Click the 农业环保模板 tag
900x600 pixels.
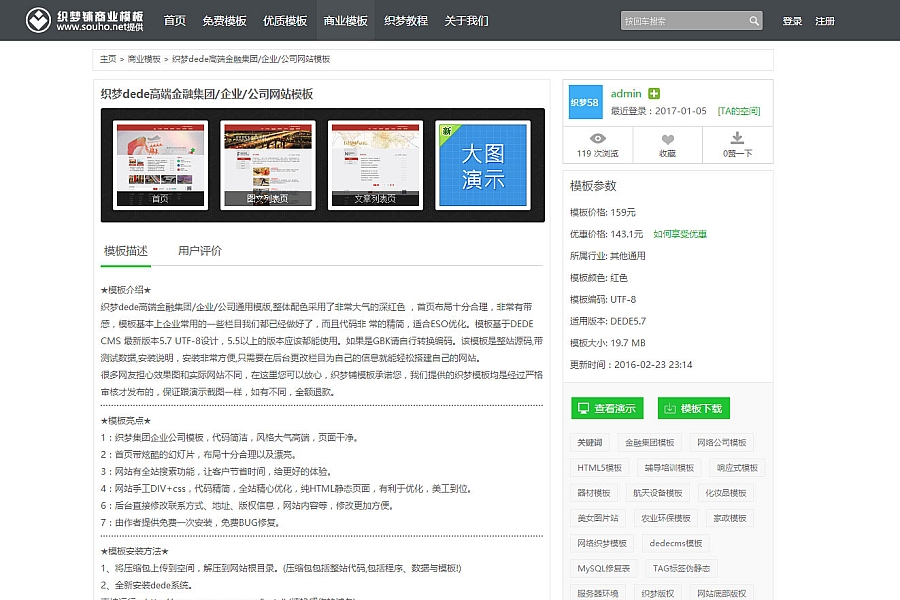click(666, 518)
